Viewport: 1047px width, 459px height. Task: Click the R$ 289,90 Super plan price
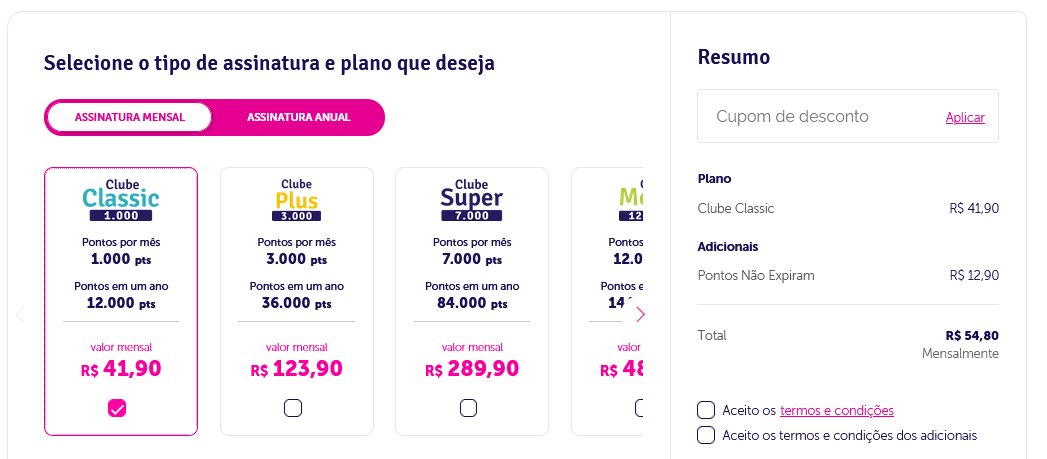click(x=472, y=369)
